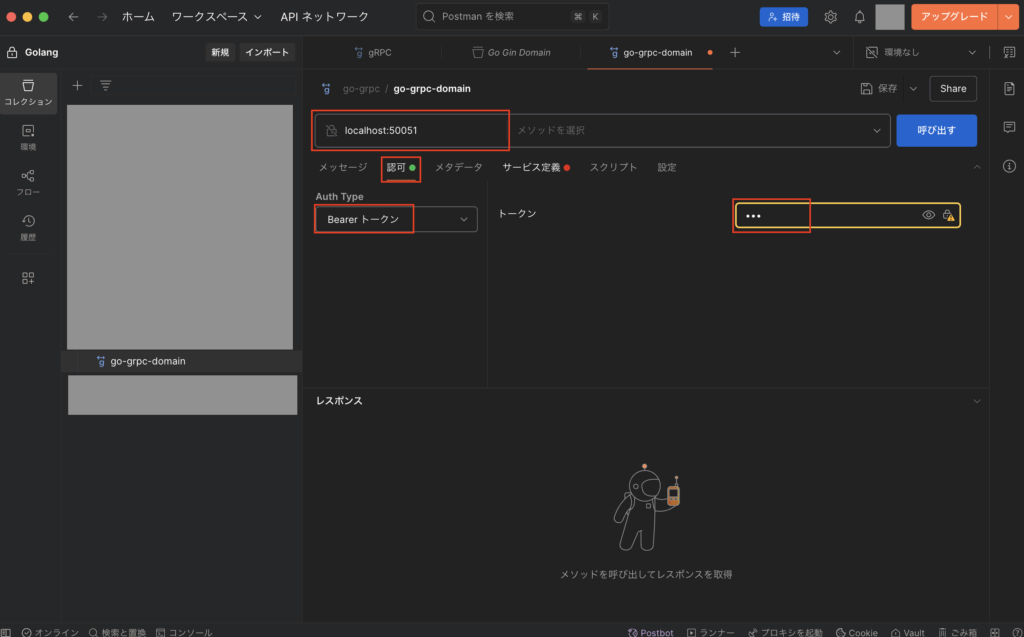Image resolution: width=1024 pixels, height=637 pixels.
Task: Click the filter icon in the collections pane
Action: click(x=105, y=86)
